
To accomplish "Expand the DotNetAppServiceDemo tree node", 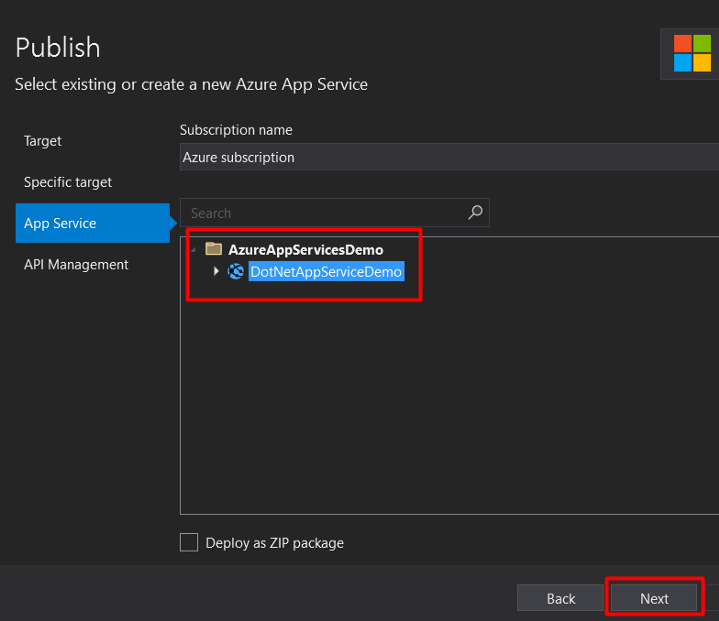I will [x=216, y=271].
